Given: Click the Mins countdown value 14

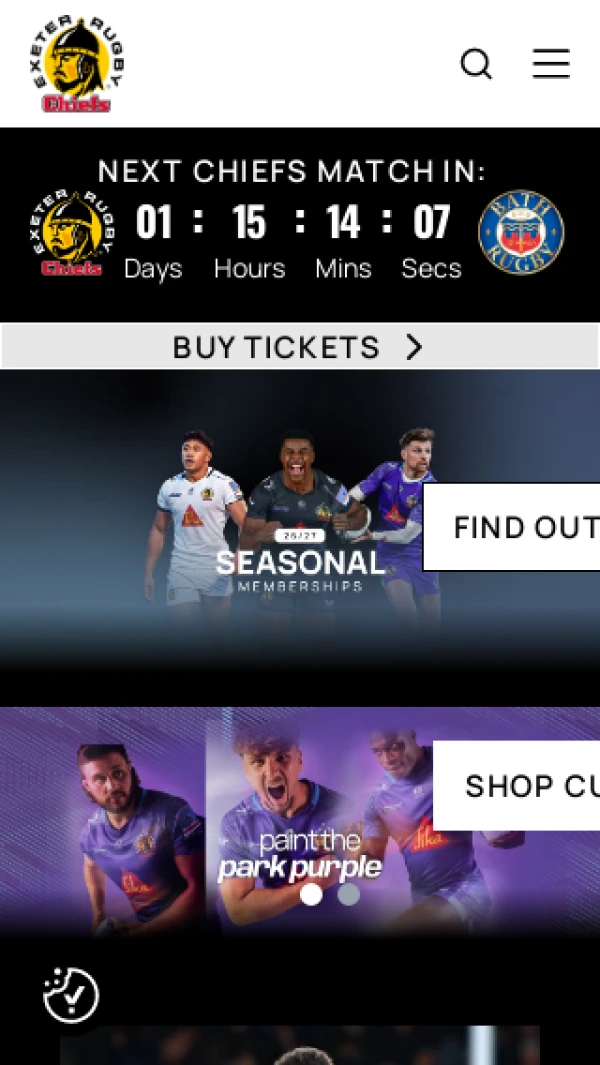Looking at the screenshot, I should tap(343, 222).
